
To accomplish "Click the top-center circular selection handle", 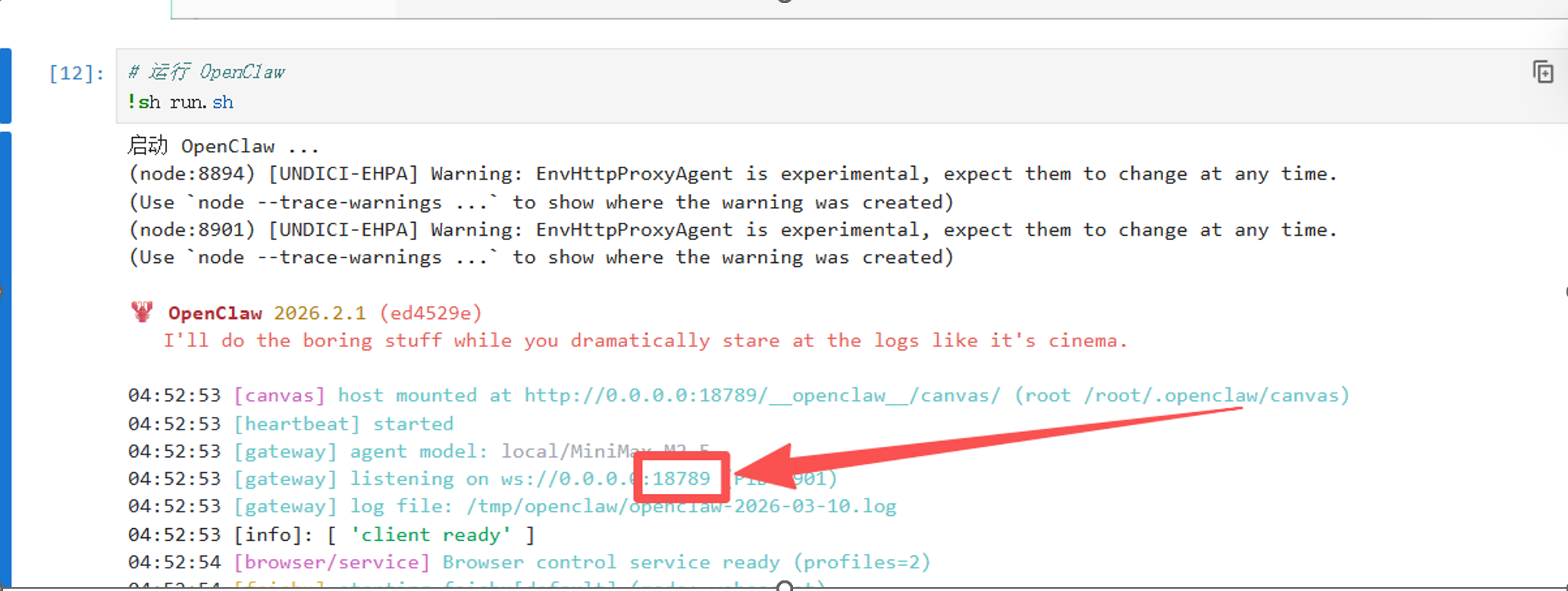I will click(785, 2).
